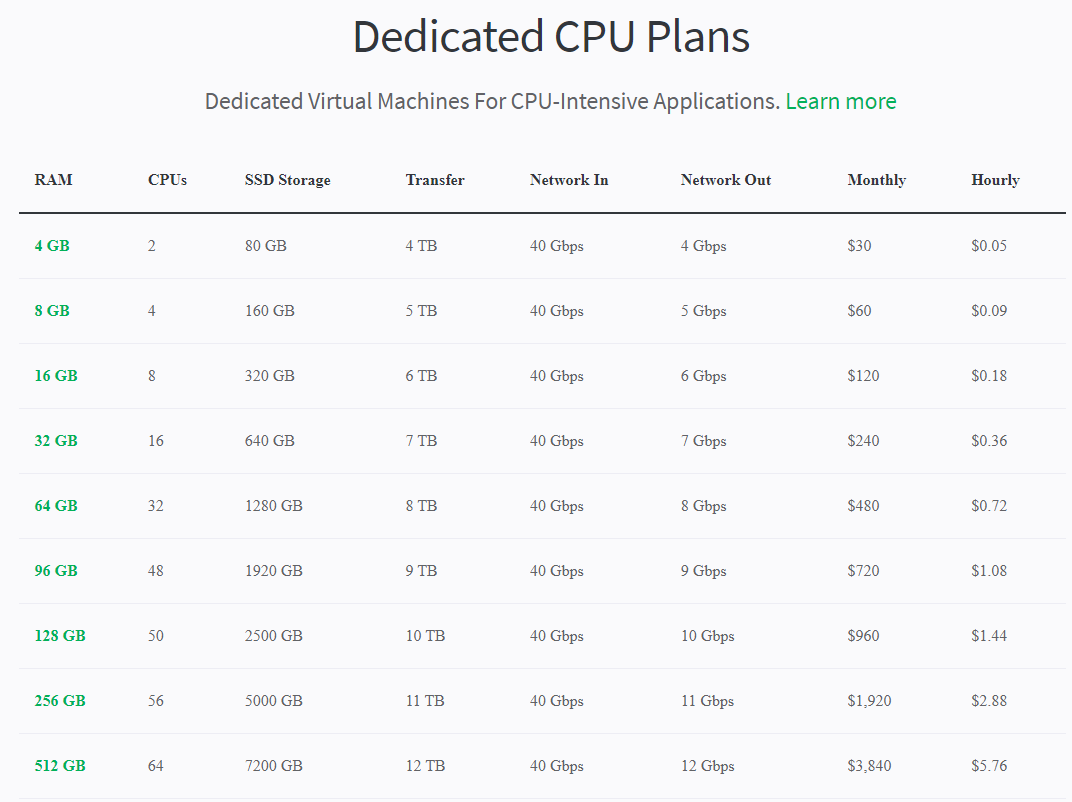Viewport: 1072px width, 802px height.
Task: Click the 256 GB RAM plan link
Action: coord(60,701)
